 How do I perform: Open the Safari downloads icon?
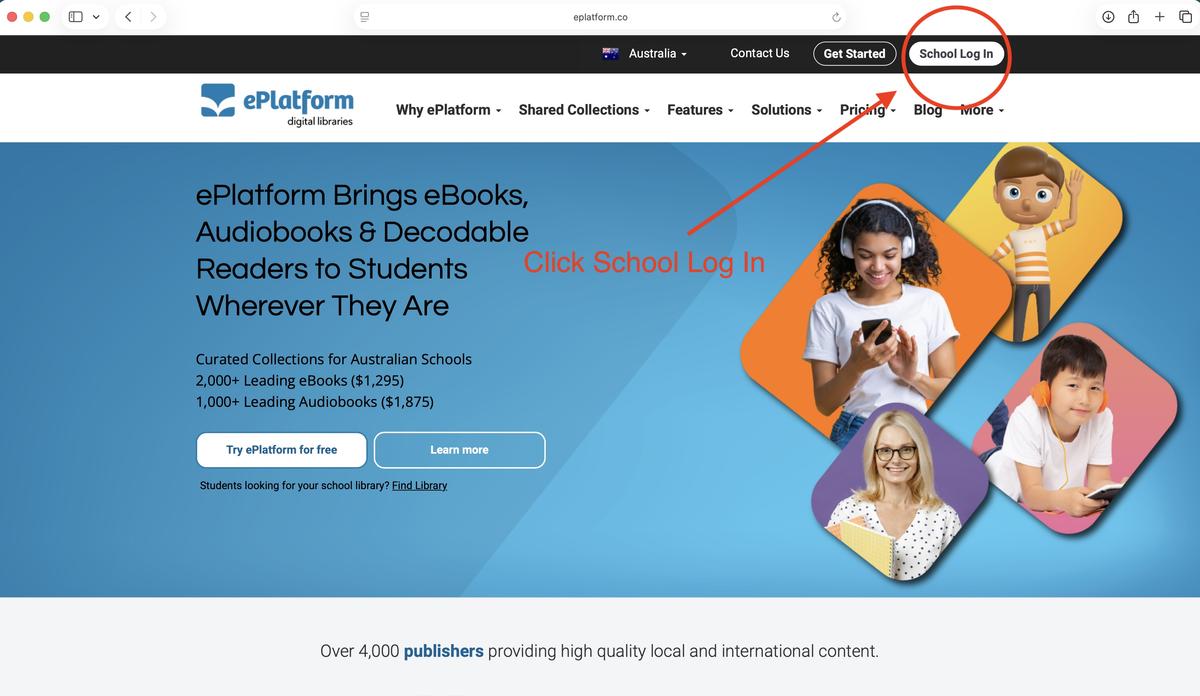[1108, 17]
